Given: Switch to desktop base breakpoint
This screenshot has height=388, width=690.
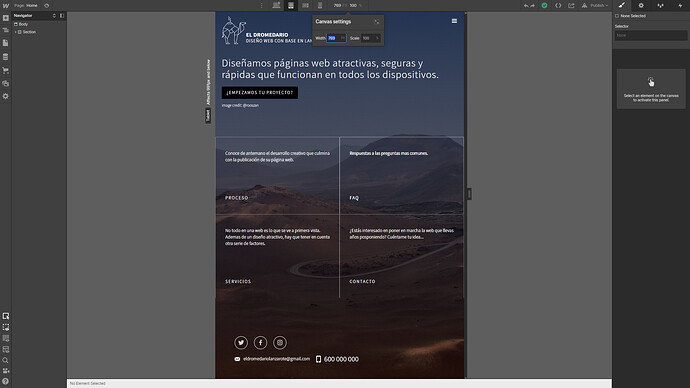Looking at the screenshot, I should [276, 5].
